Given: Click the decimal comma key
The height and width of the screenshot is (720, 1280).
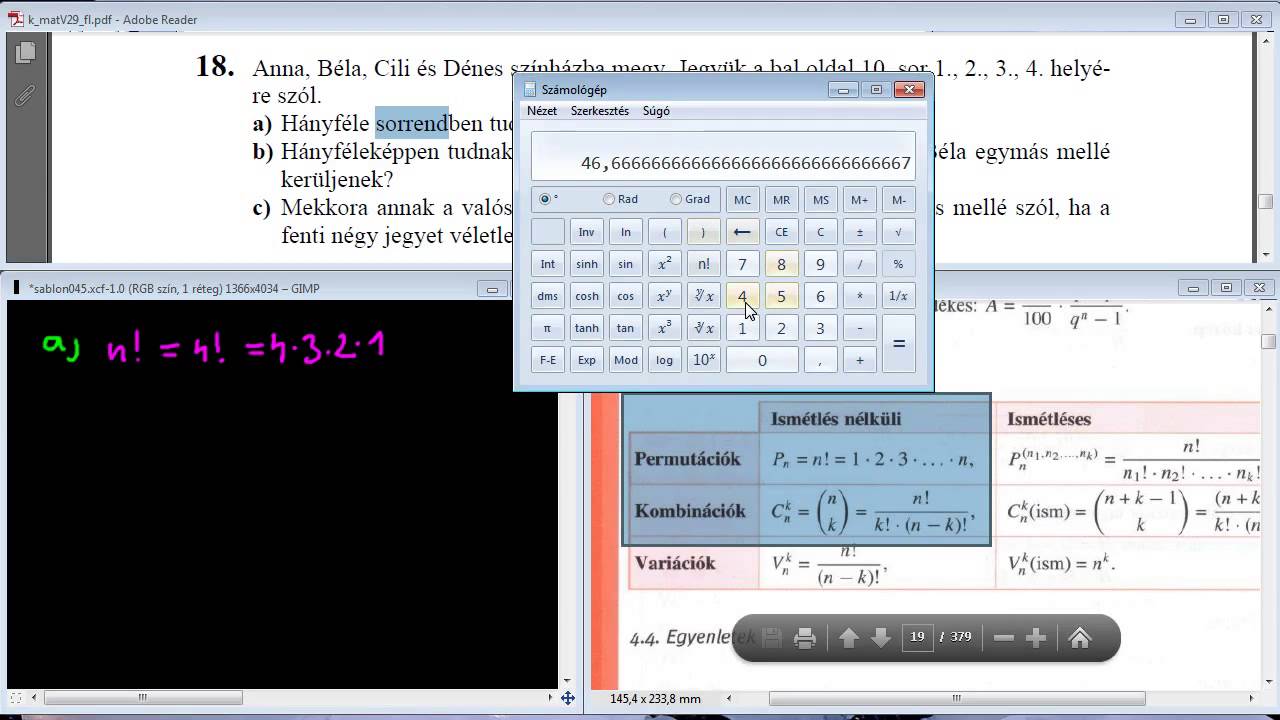Looking at the screenshot, I should (x=820, y=360).
